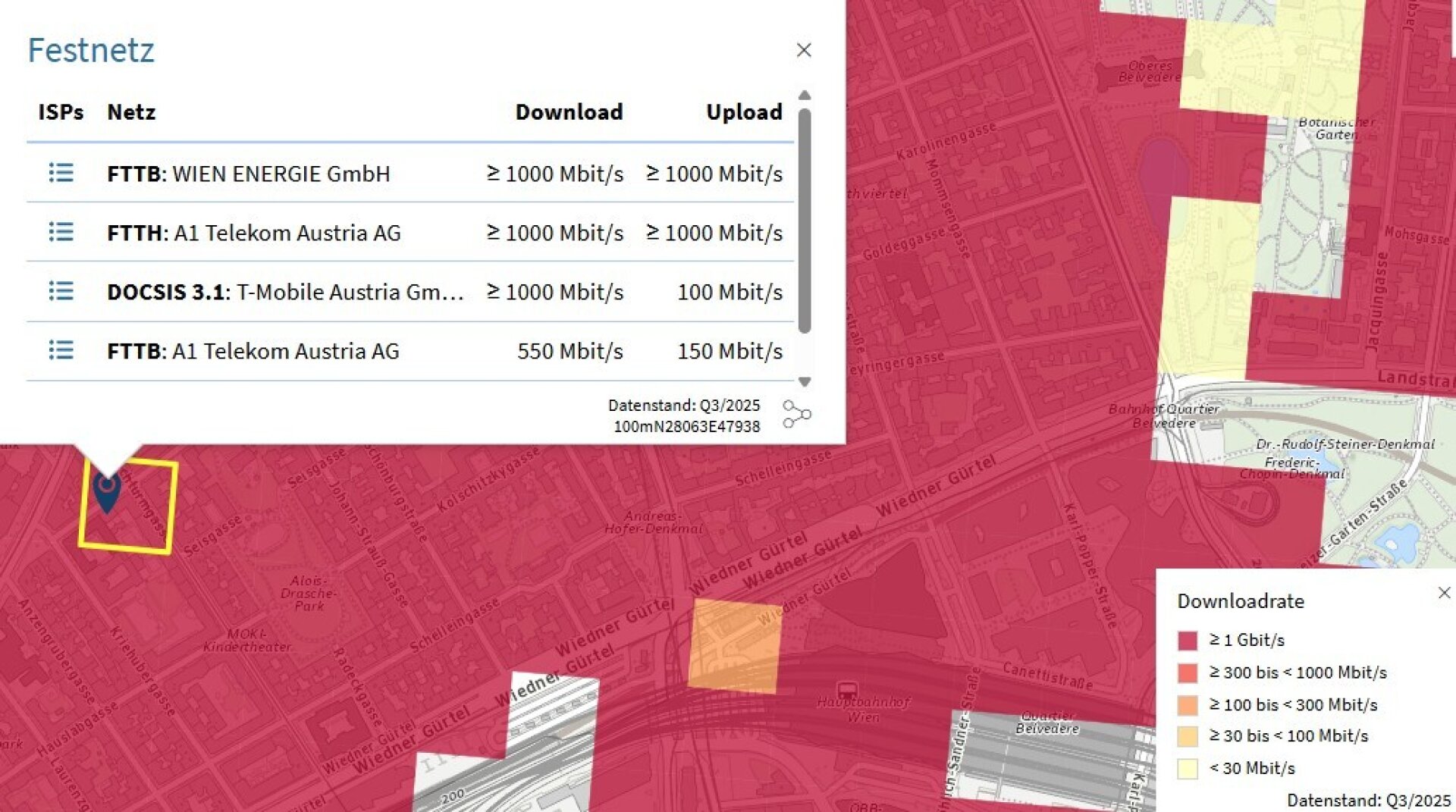
Task: Click the Dr.-Rudolf-Steiner-Denkmal map label
Action: point(1345,444)
